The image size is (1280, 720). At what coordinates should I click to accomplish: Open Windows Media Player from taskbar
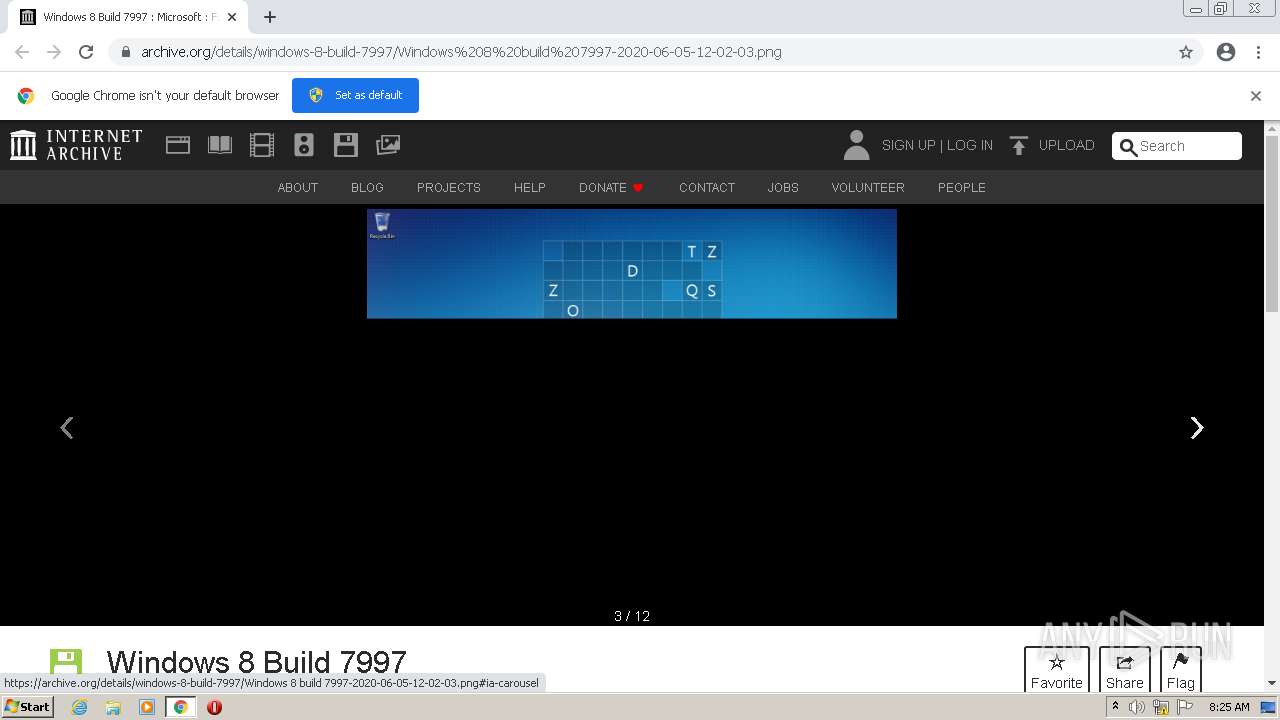147,707
